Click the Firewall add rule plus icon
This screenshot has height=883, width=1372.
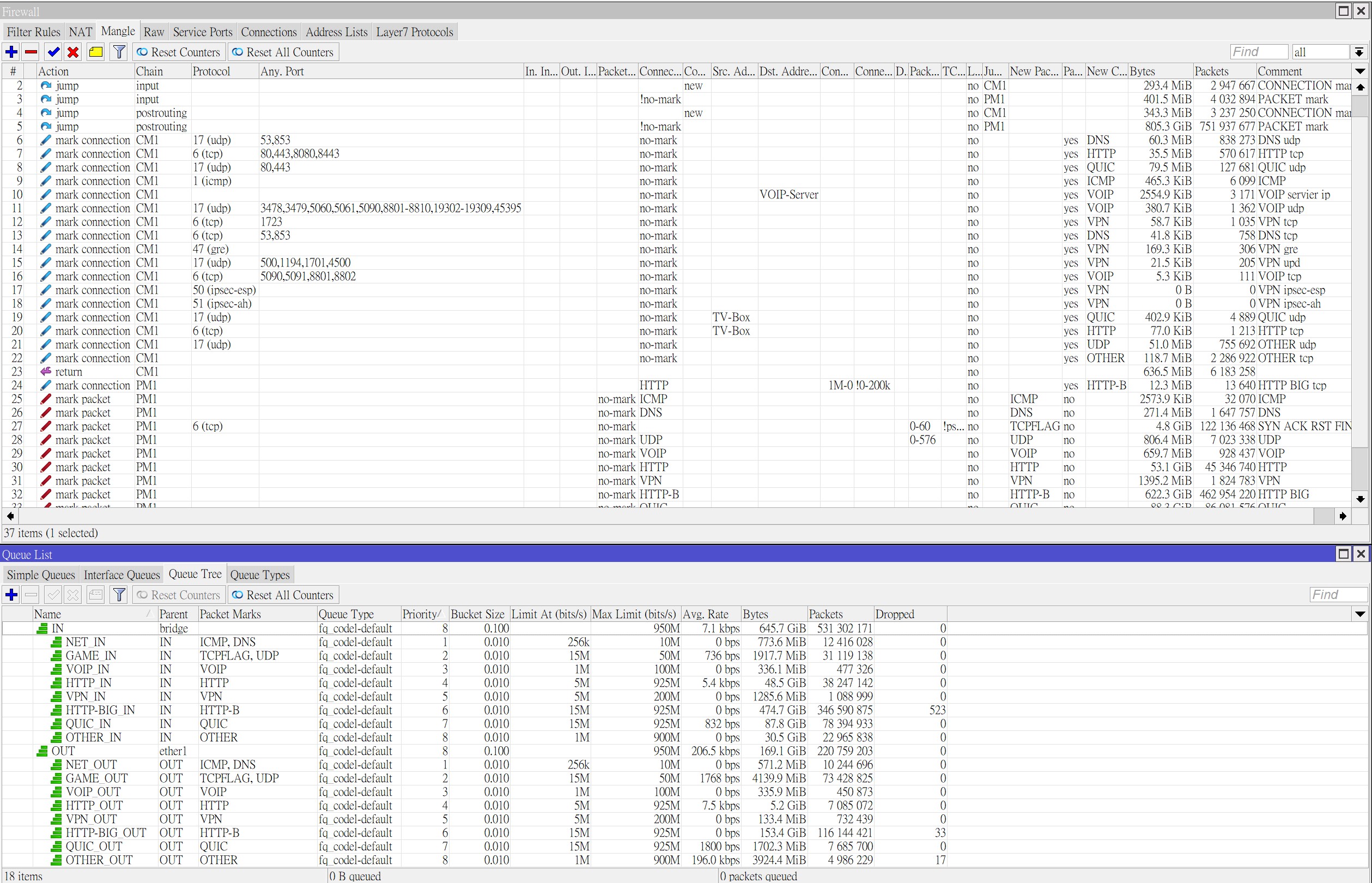11,52
